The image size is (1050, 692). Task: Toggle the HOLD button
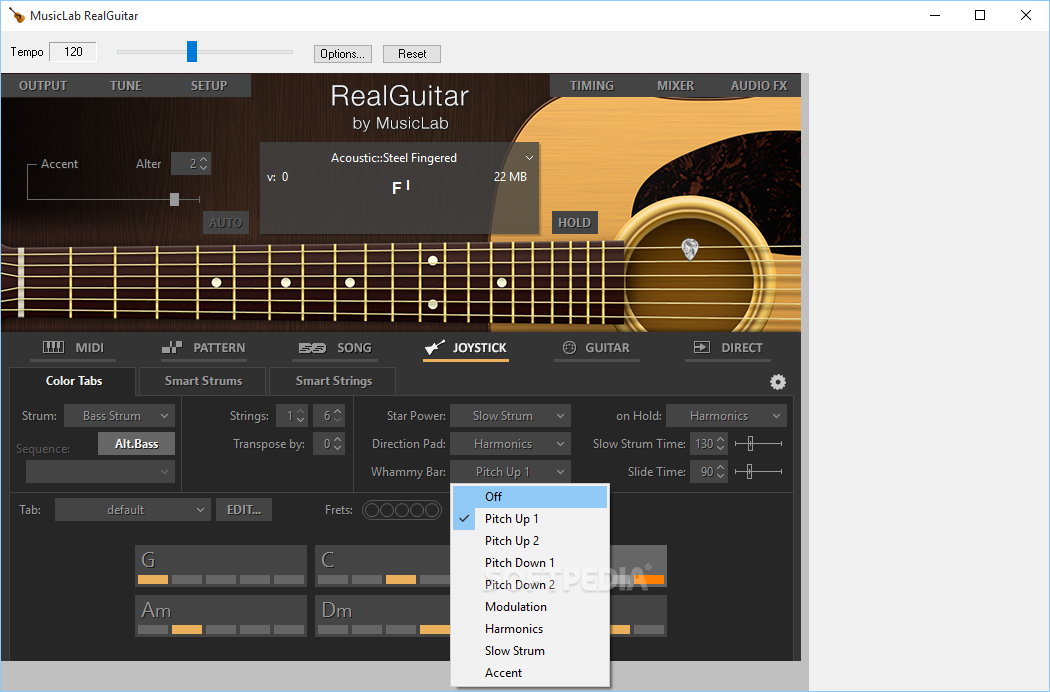pyautogui.click(x=575, y=222)
